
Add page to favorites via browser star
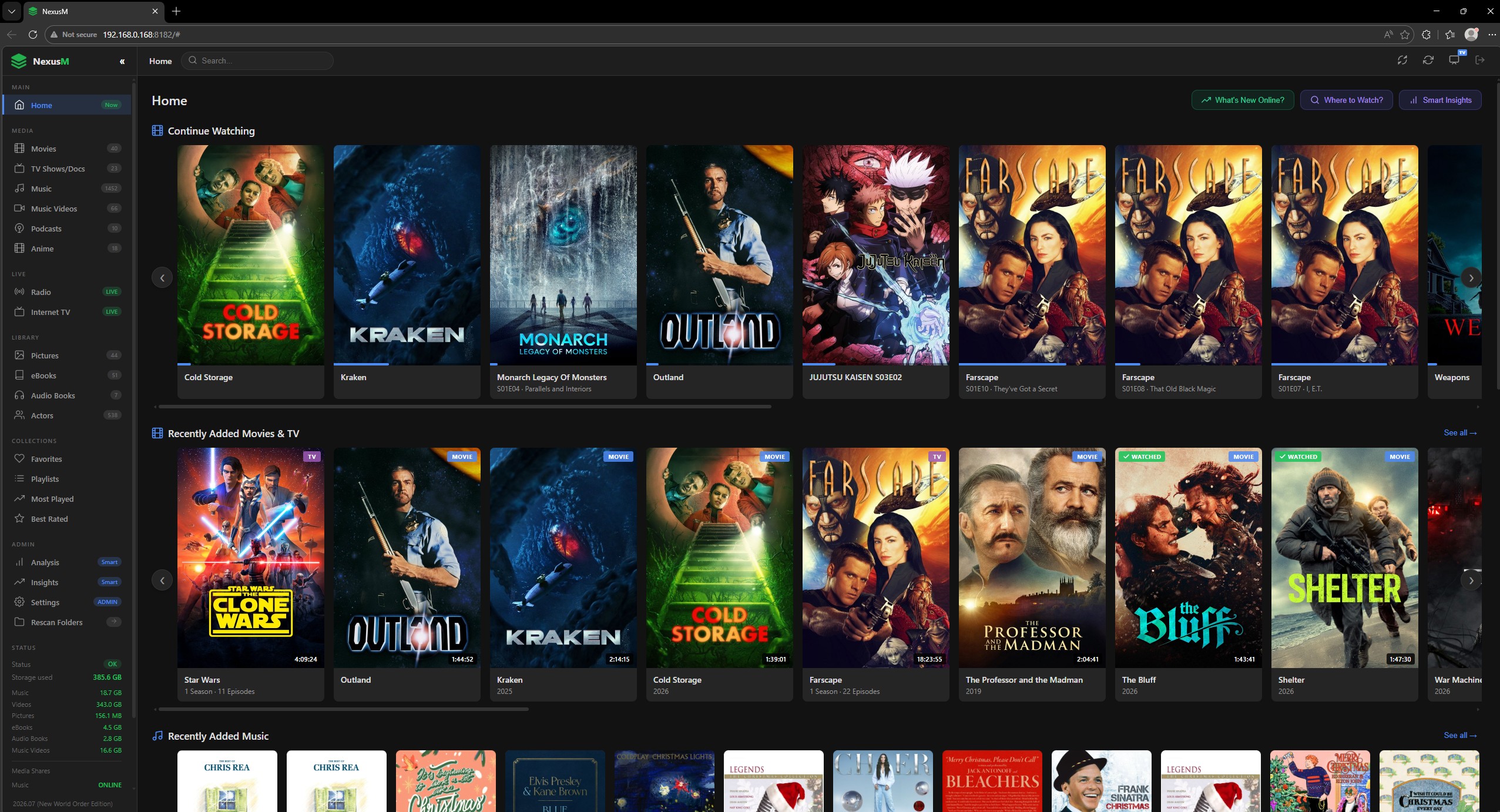(x=1405, y=35)
